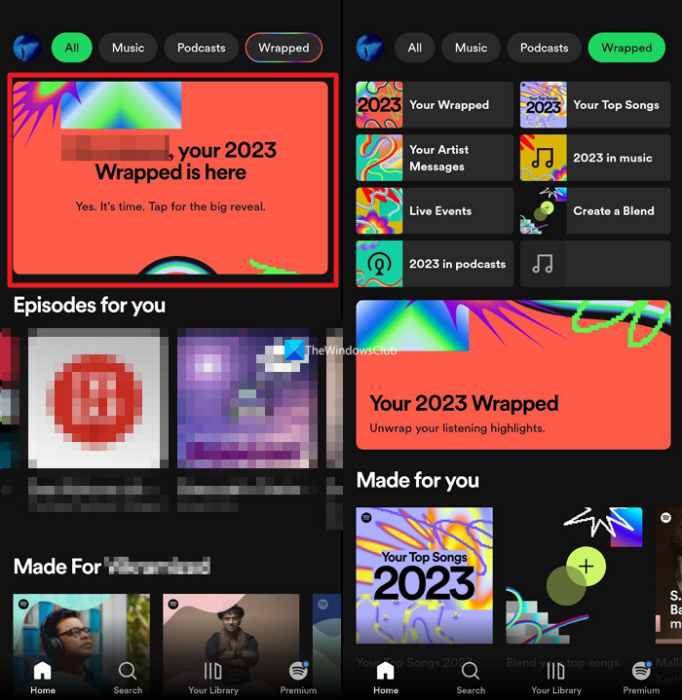
Task: Tap the 2023 artwork on Your Wrapped tile
Action: pos(379,105)
